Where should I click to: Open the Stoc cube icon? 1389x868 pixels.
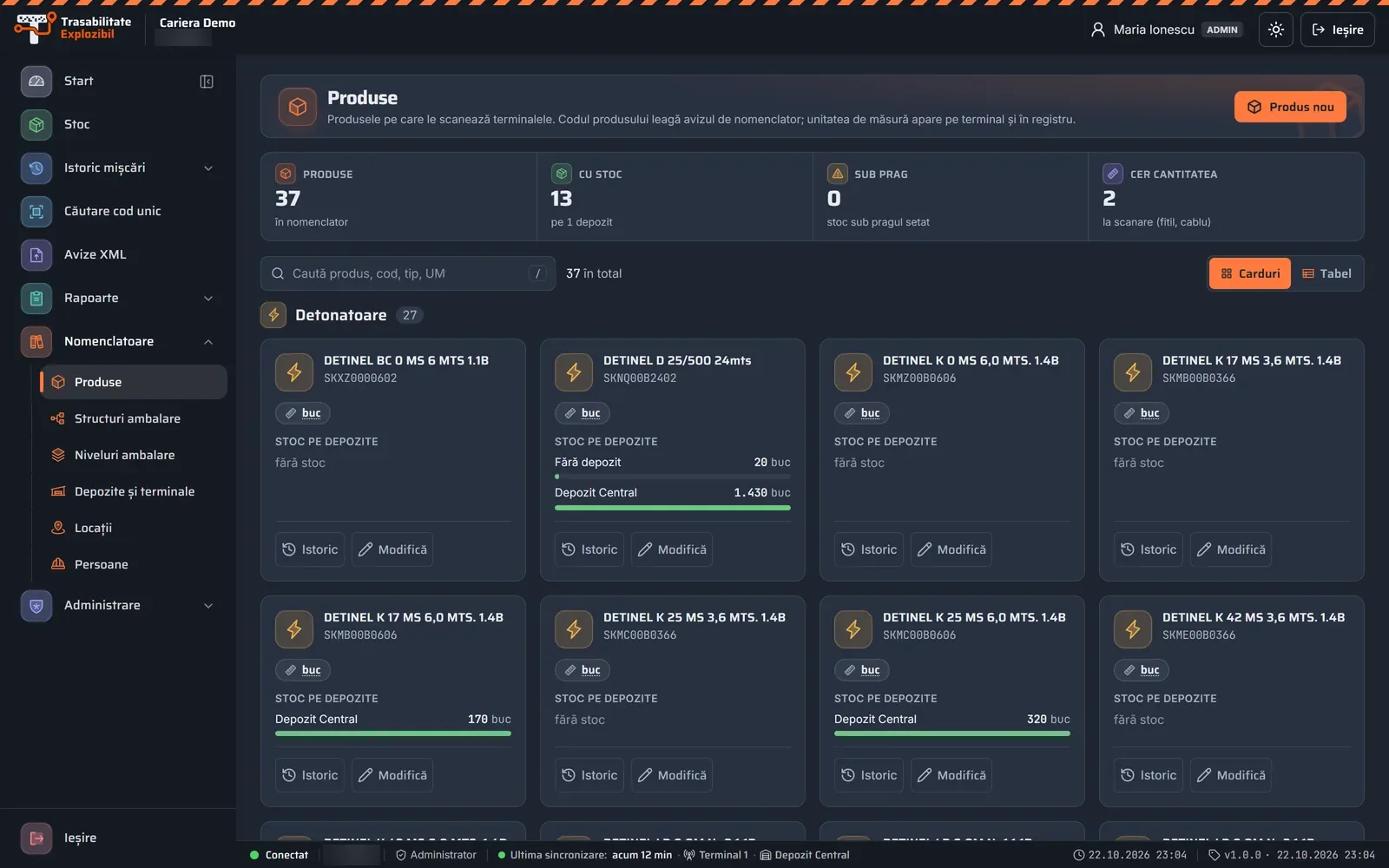36,124
